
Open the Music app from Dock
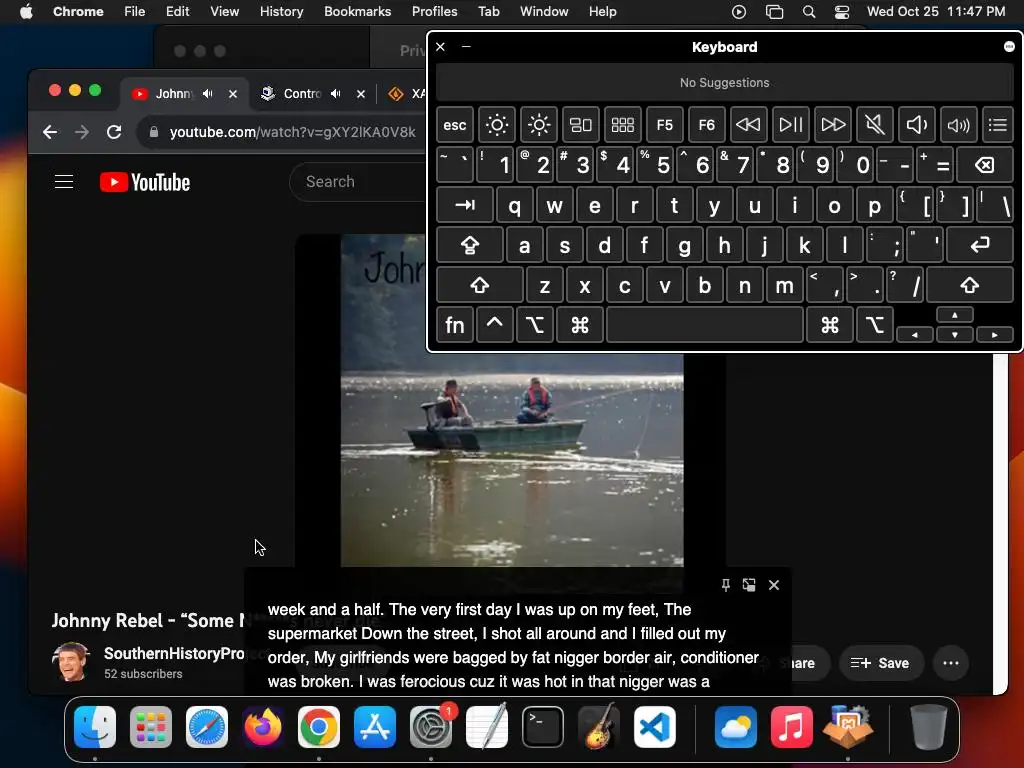[792, 727]
